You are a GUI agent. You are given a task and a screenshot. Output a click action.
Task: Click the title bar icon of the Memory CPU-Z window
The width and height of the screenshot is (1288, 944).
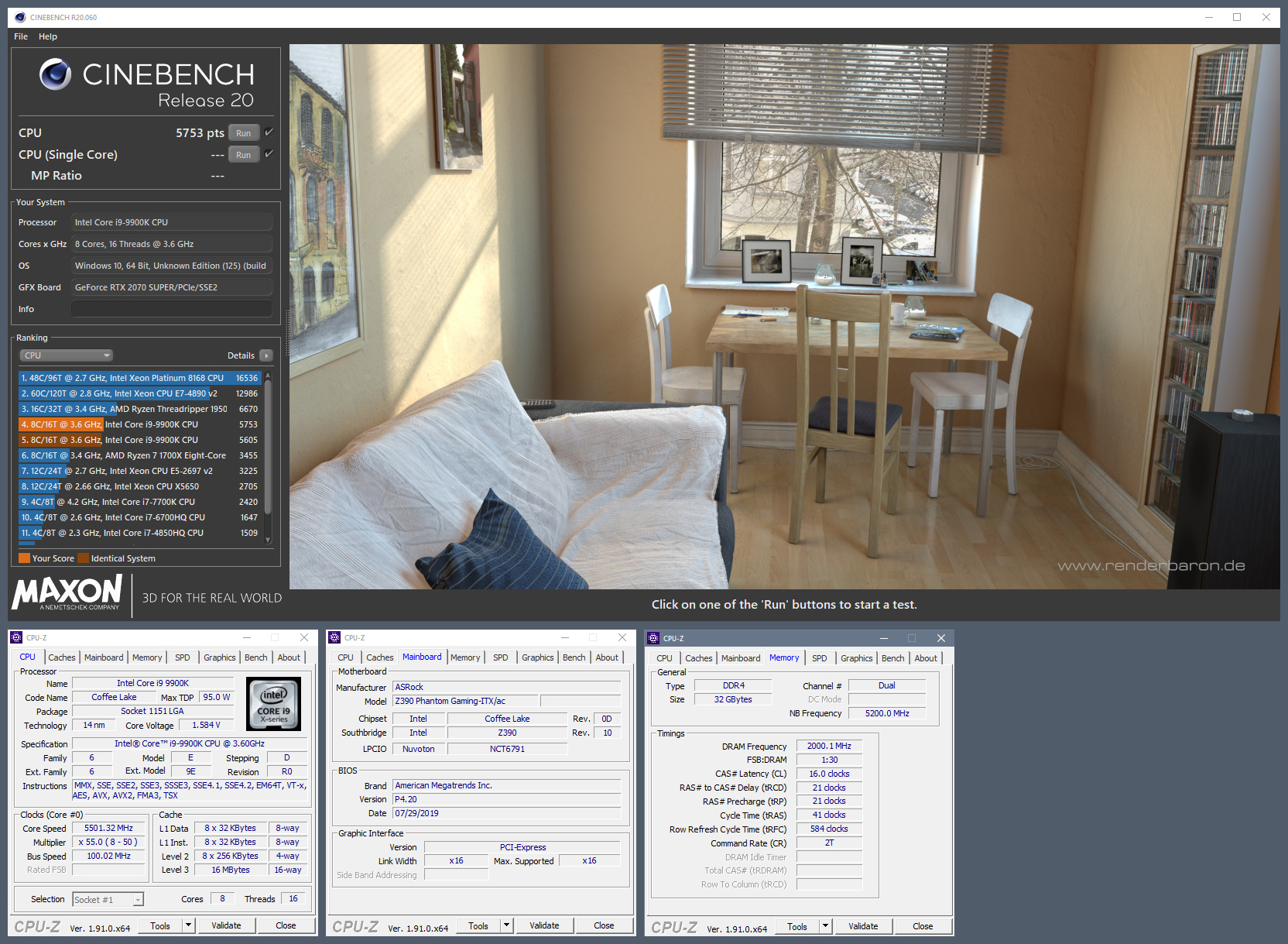click(x=653, y=638)
